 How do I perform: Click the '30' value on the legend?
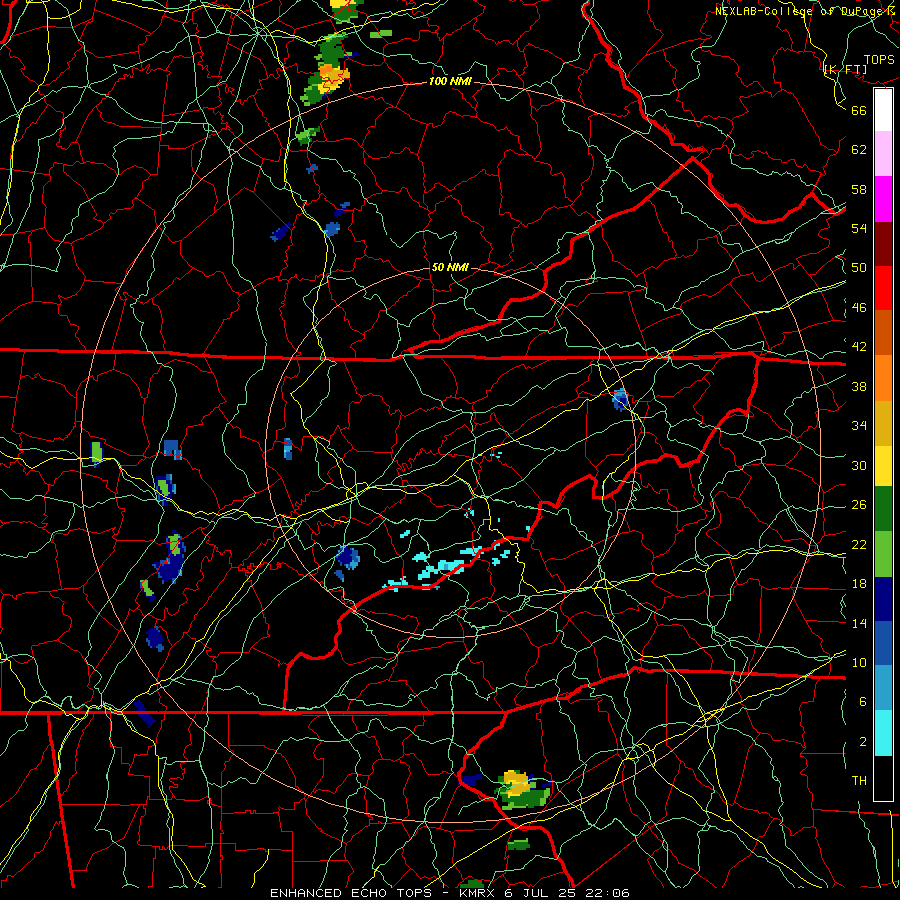click(859, 465)
